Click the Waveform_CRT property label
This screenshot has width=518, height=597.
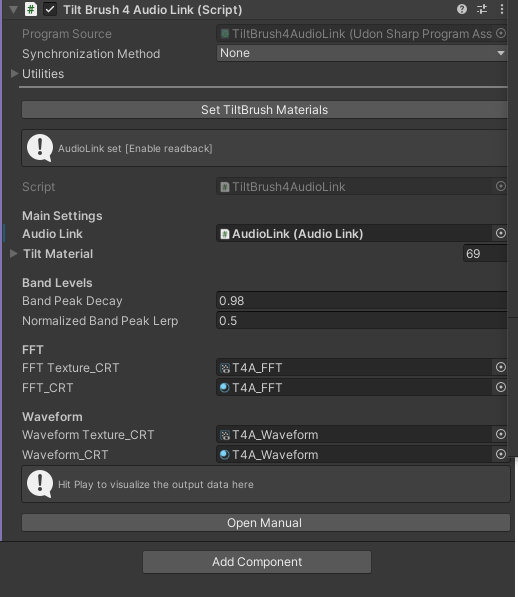[x=65, y=455]
